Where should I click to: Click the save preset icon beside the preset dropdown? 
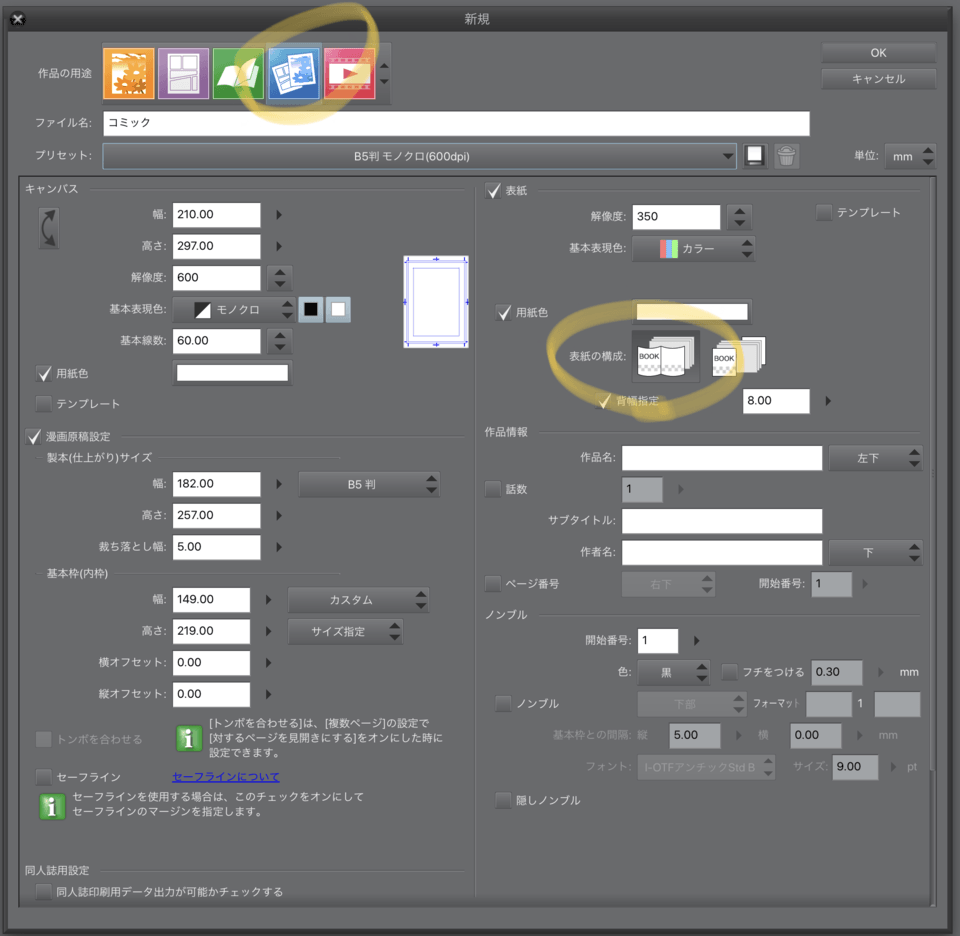coord(754,155)
